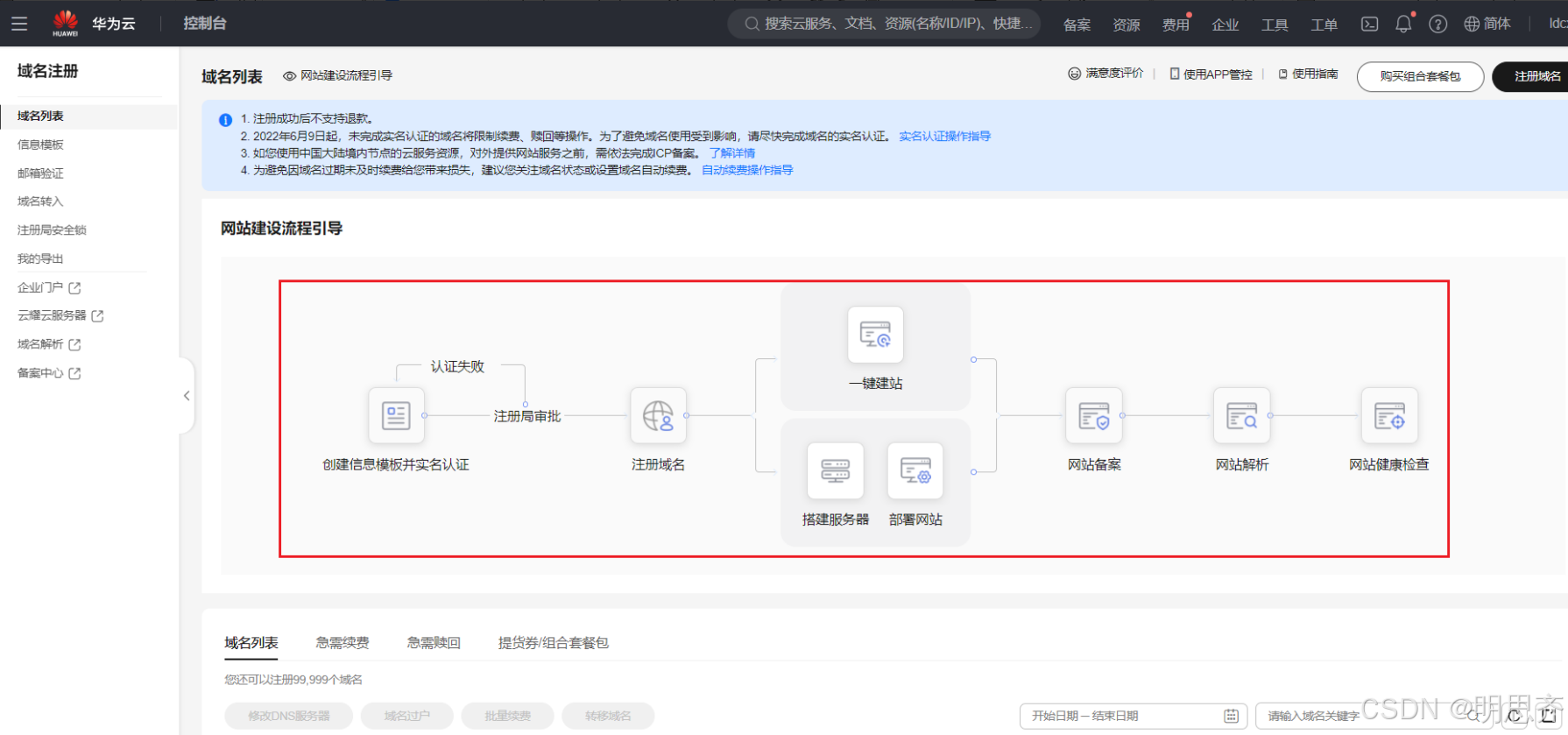The width and height of the screenshot is (1568, 735).
Task: Click the blue info icon in notice
Action: click(x=225, y=120)
